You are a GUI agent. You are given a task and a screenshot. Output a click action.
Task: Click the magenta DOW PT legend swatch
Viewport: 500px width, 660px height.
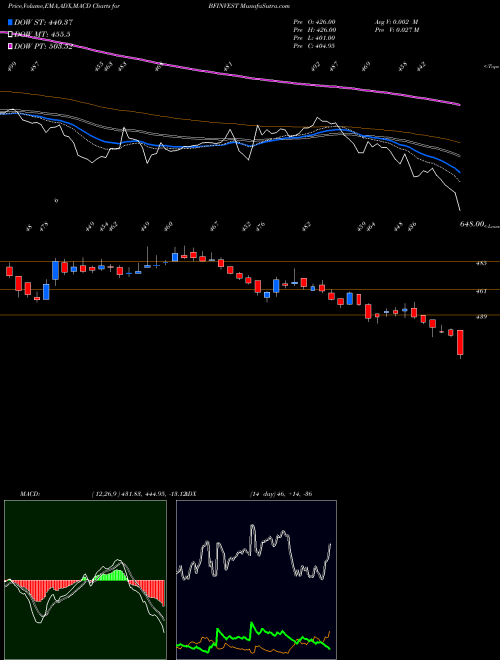10,46
